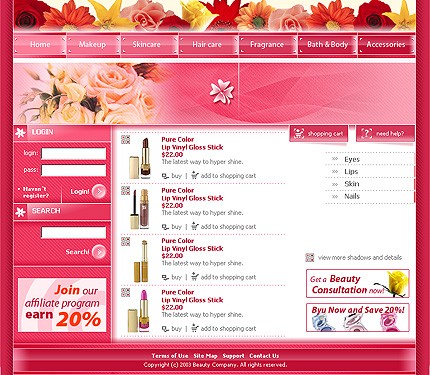Focus the pass password field

(x=73, y=170)
